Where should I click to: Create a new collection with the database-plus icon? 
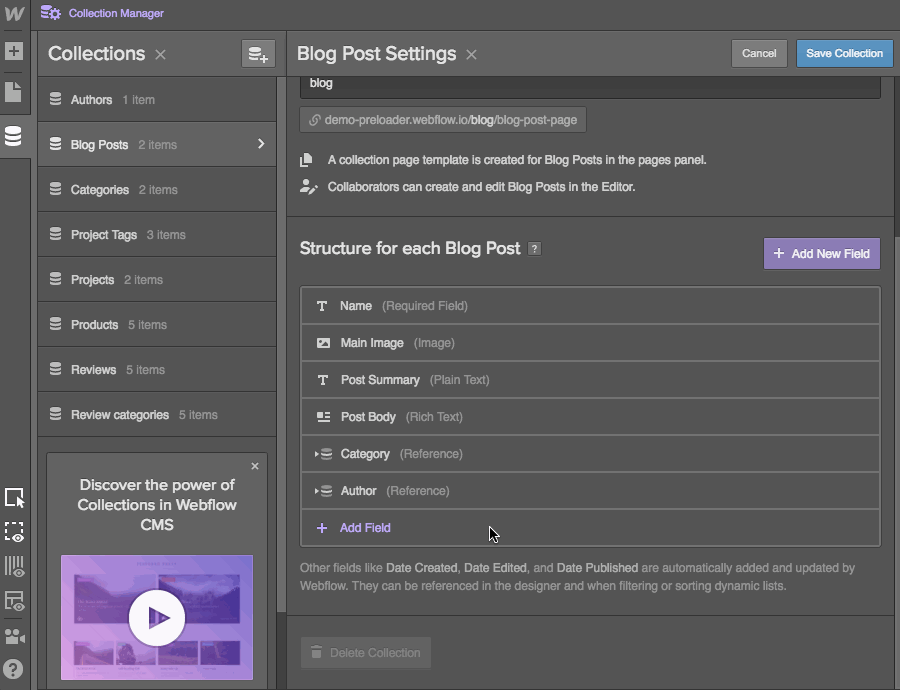click(x=258, y=55)
